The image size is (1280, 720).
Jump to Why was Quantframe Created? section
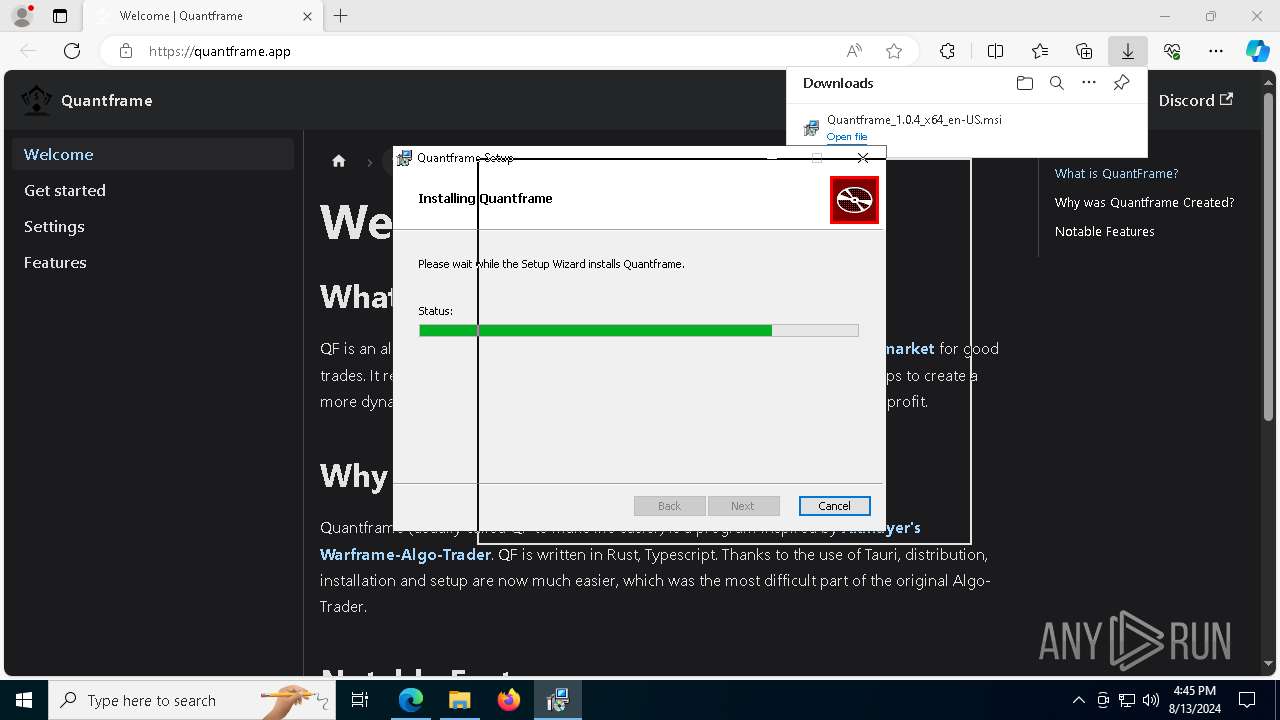coord(1144,202)
